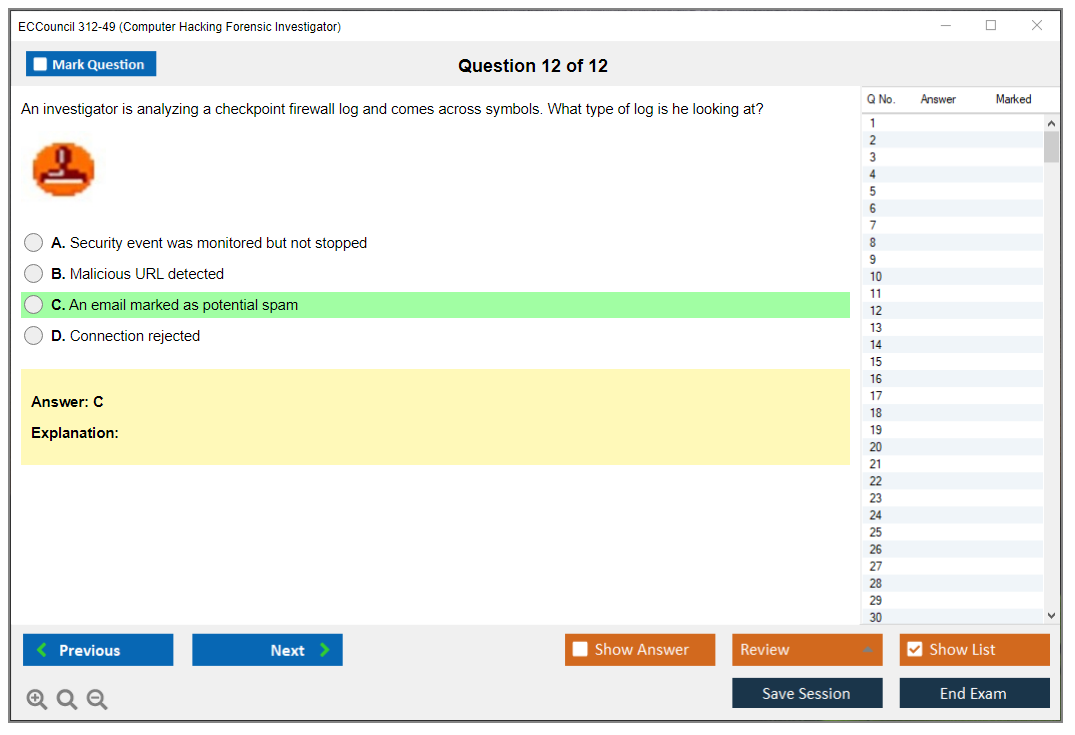Go to the Previous question
This screenshot has width=1075, height=735.
[98, 650]
